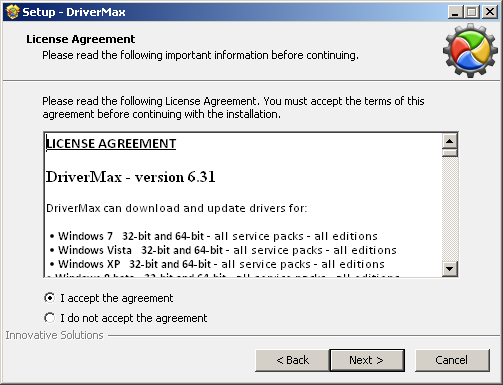The image size is (503, 385).
Task: Click the Windows Vista line in license
Action: click(x=223, y=250)
